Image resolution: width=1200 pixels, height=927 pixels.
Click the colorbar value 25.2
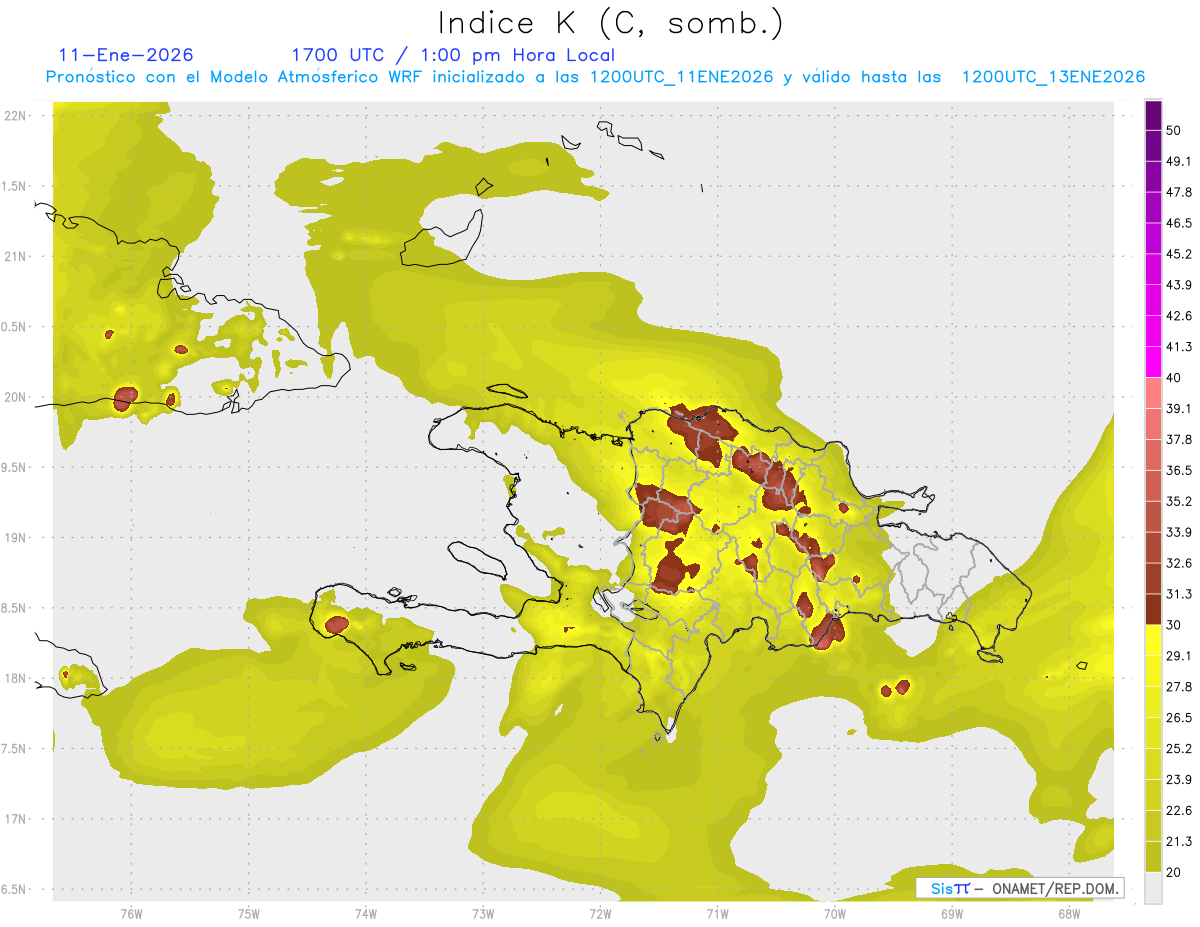pyautogui.click(x=1178, y=749)
